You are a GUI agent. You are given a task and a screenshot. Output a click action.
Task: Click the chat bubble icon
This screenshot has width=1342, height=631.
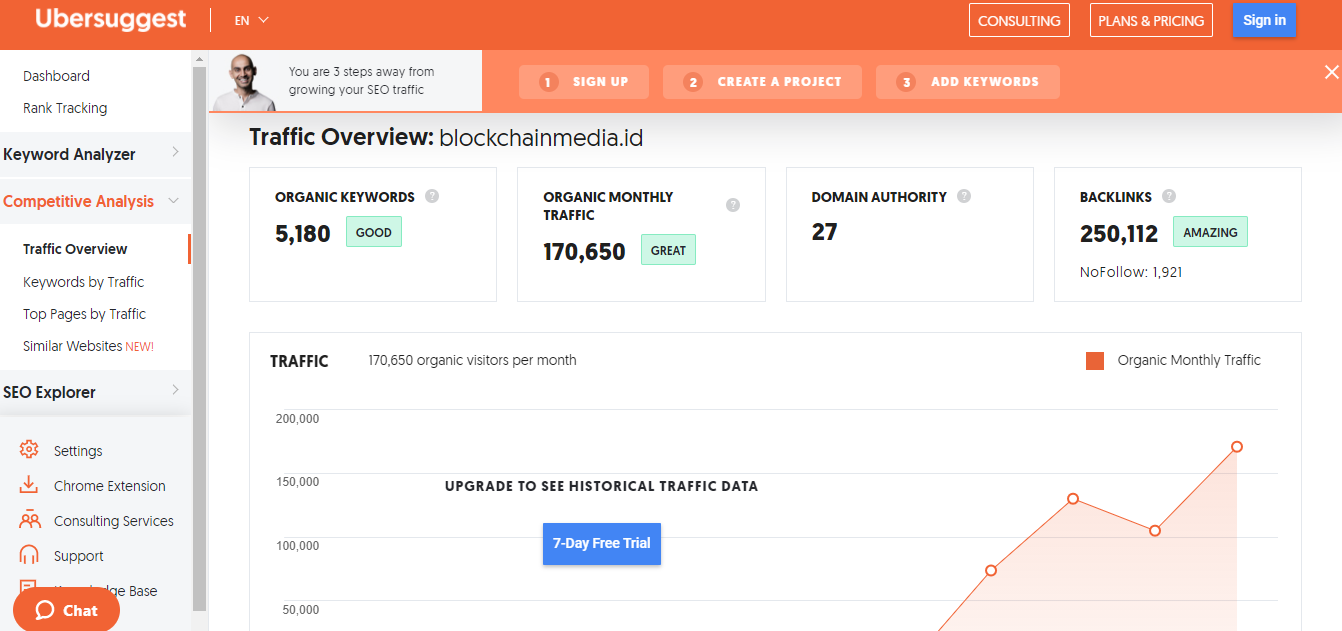pos(44,610)
